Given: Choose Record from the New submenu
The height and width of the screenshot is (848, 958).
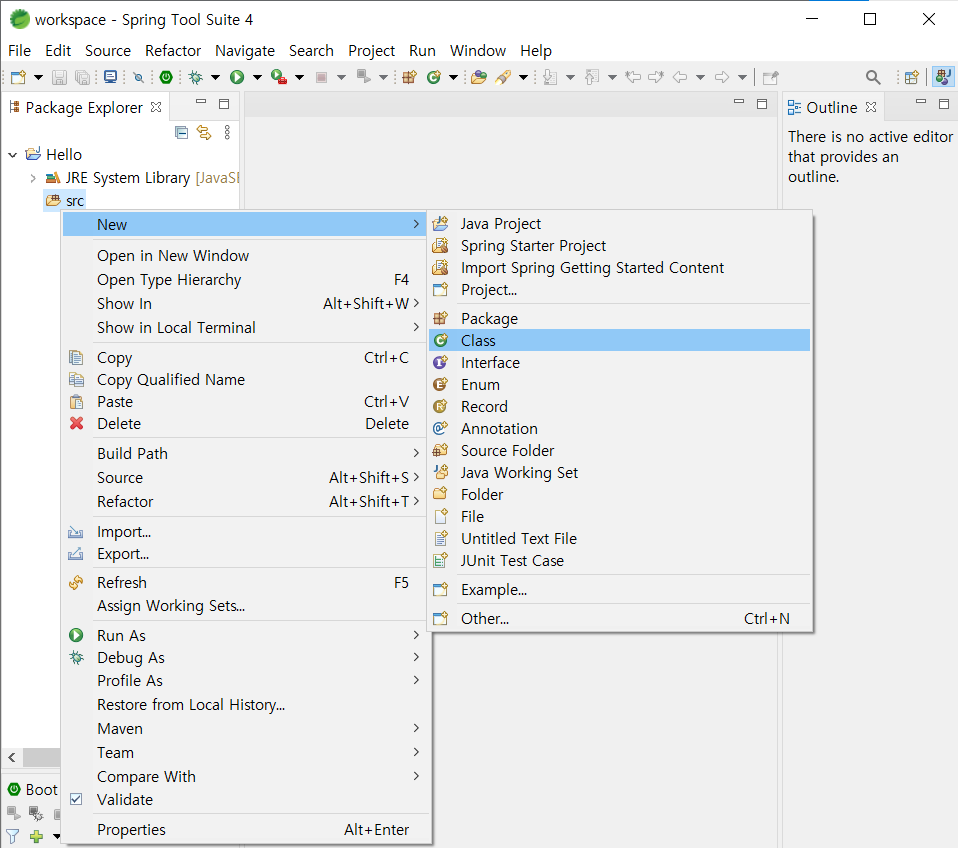Looking at the screenshot, I should click(620, 406).
